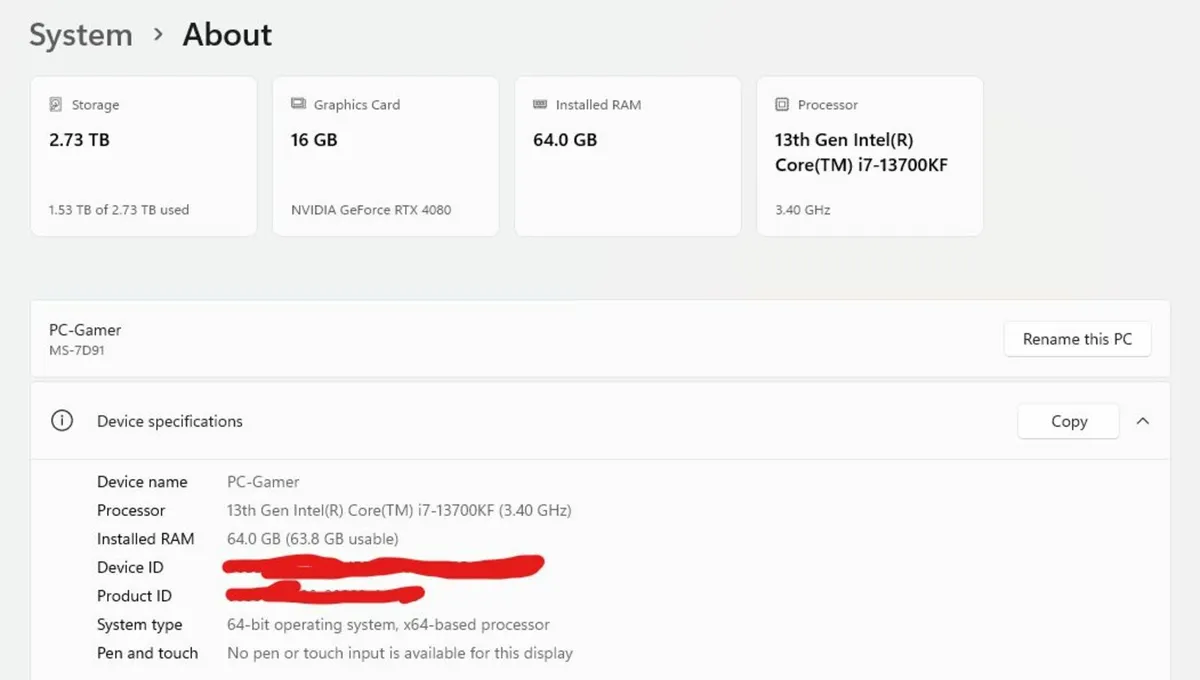Click the Graphics Card icon

(x=298, y=104)
